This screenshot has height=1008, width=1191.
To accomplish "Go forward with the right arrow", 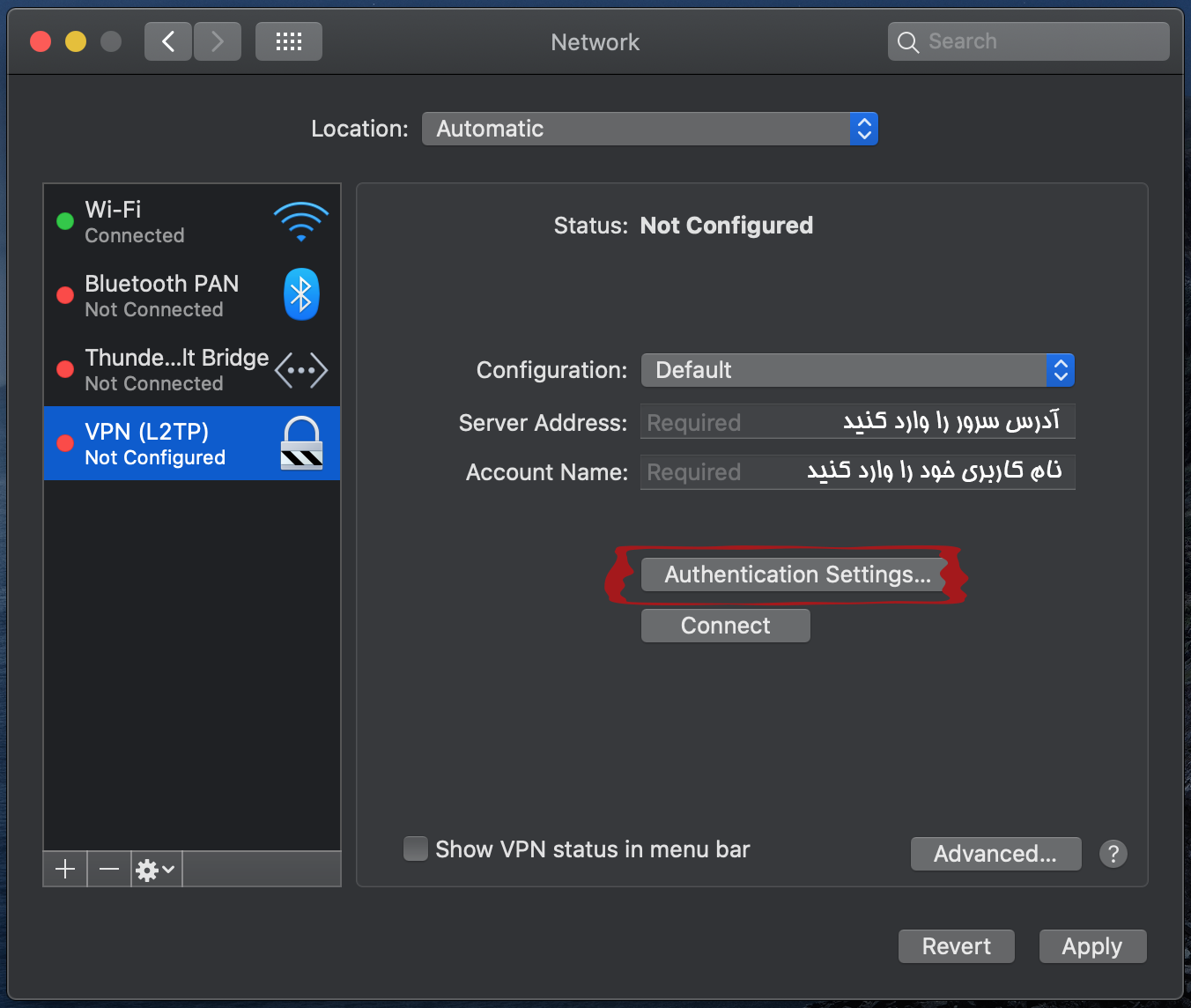I will coord(218,41).
